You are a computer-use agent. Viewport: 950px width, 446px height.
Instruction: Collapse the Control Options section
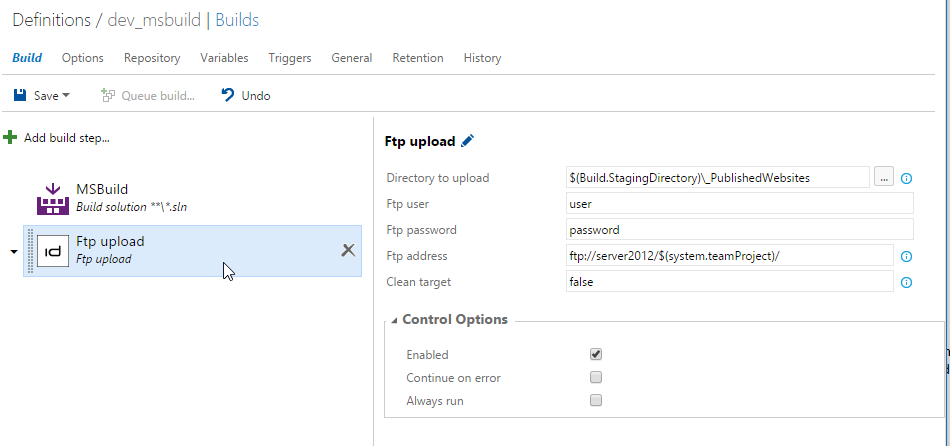click(393, 321)
